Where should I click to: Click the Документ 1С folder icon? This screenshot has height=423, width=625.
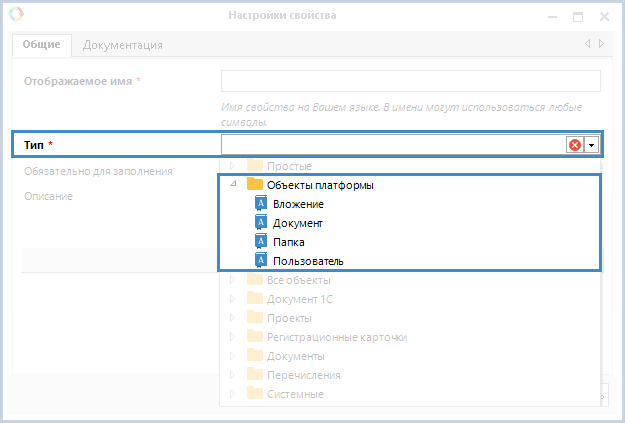pos(254,299)
